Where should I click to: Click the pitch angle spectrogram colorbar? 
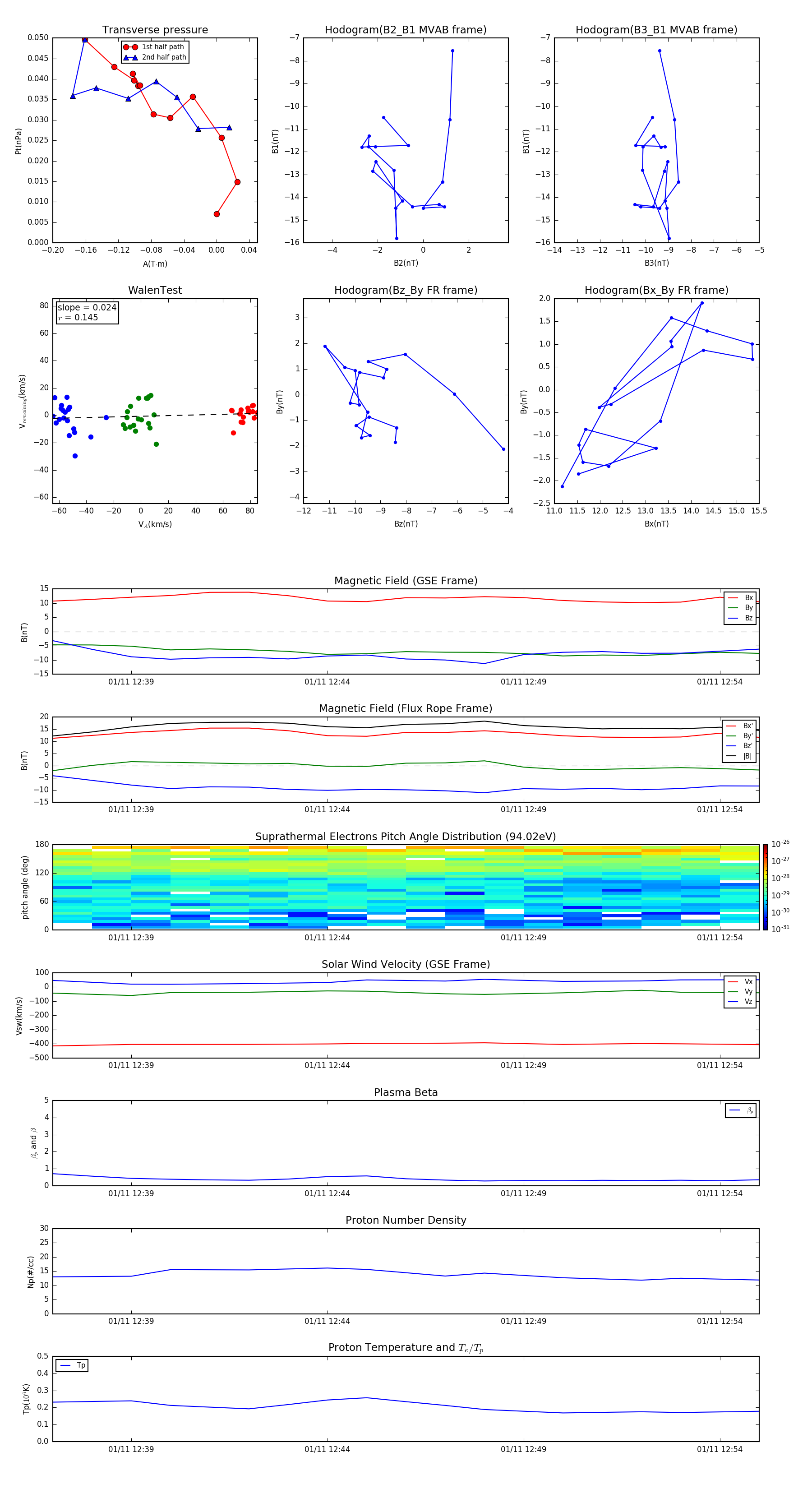[765, 887]
